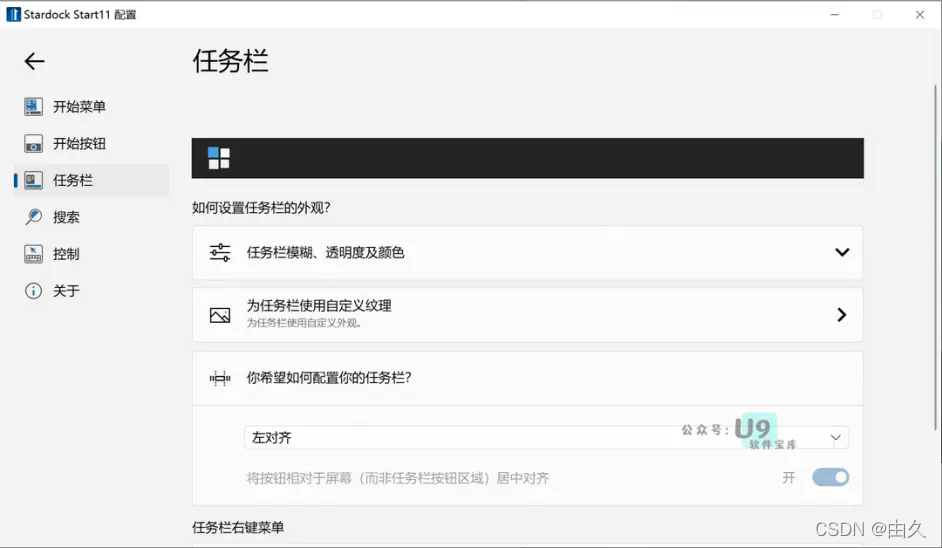The image size is (942, 548).
Task: Click the 控制 sidebar icon
Action: [x=33, y=254]
